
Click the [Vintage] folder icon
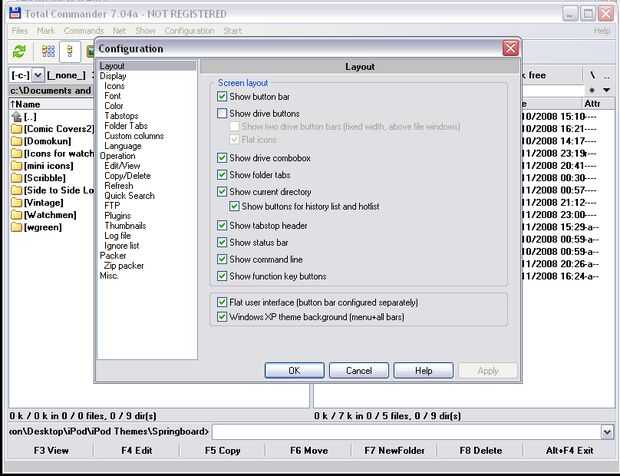pos(16,202)
